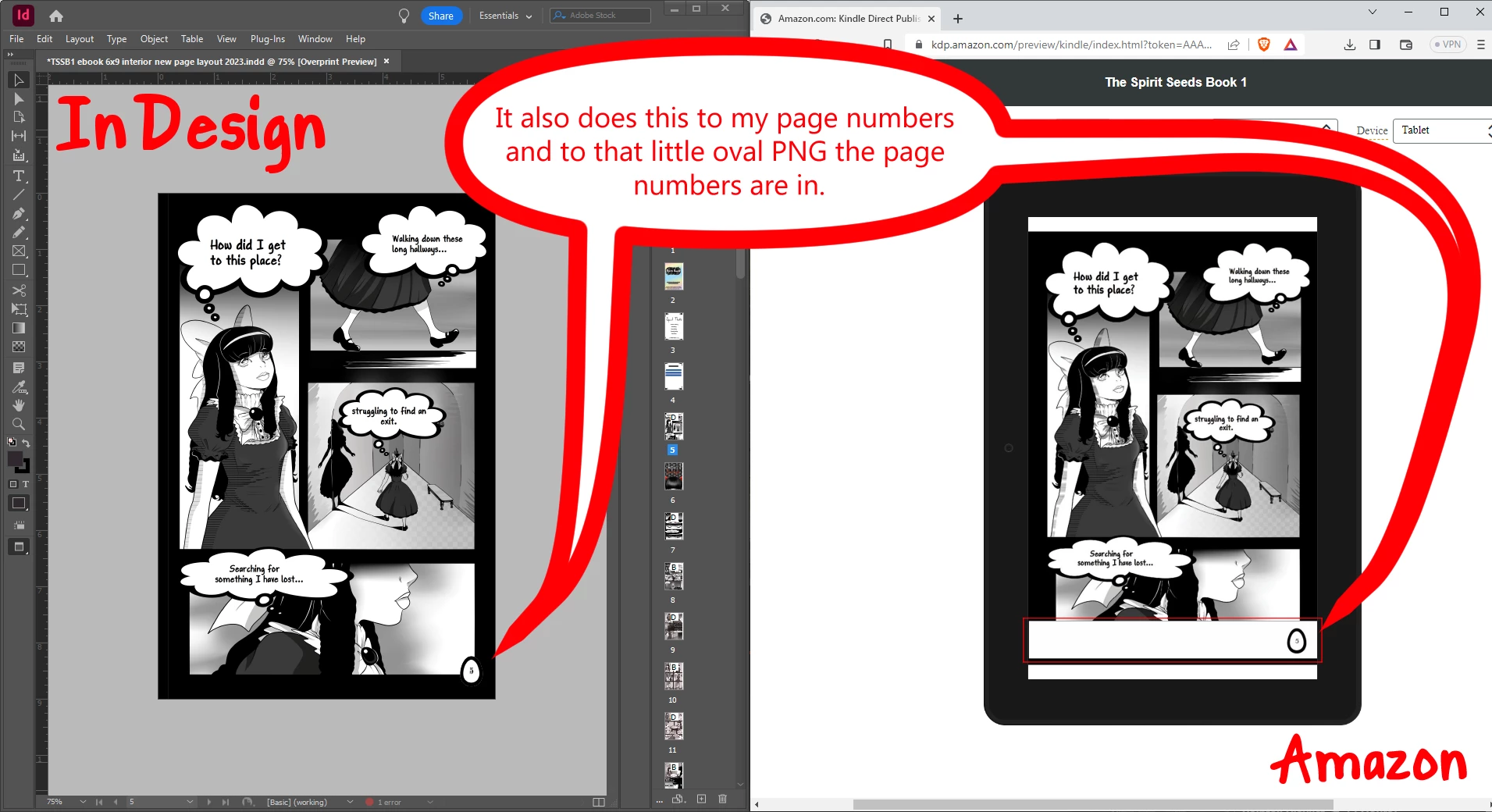Select the Rectangle tool

[x=19, y=270]
